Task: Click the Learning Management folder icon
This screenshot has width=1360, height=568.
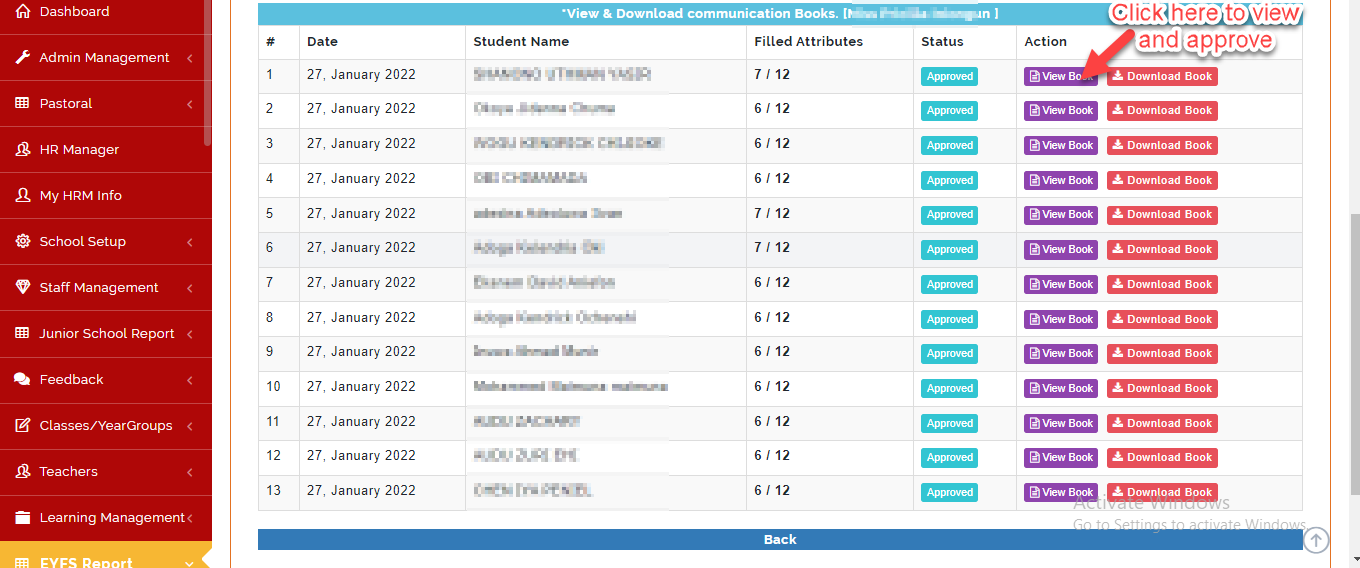Action: pyautogui.click(x=23, y=517)
